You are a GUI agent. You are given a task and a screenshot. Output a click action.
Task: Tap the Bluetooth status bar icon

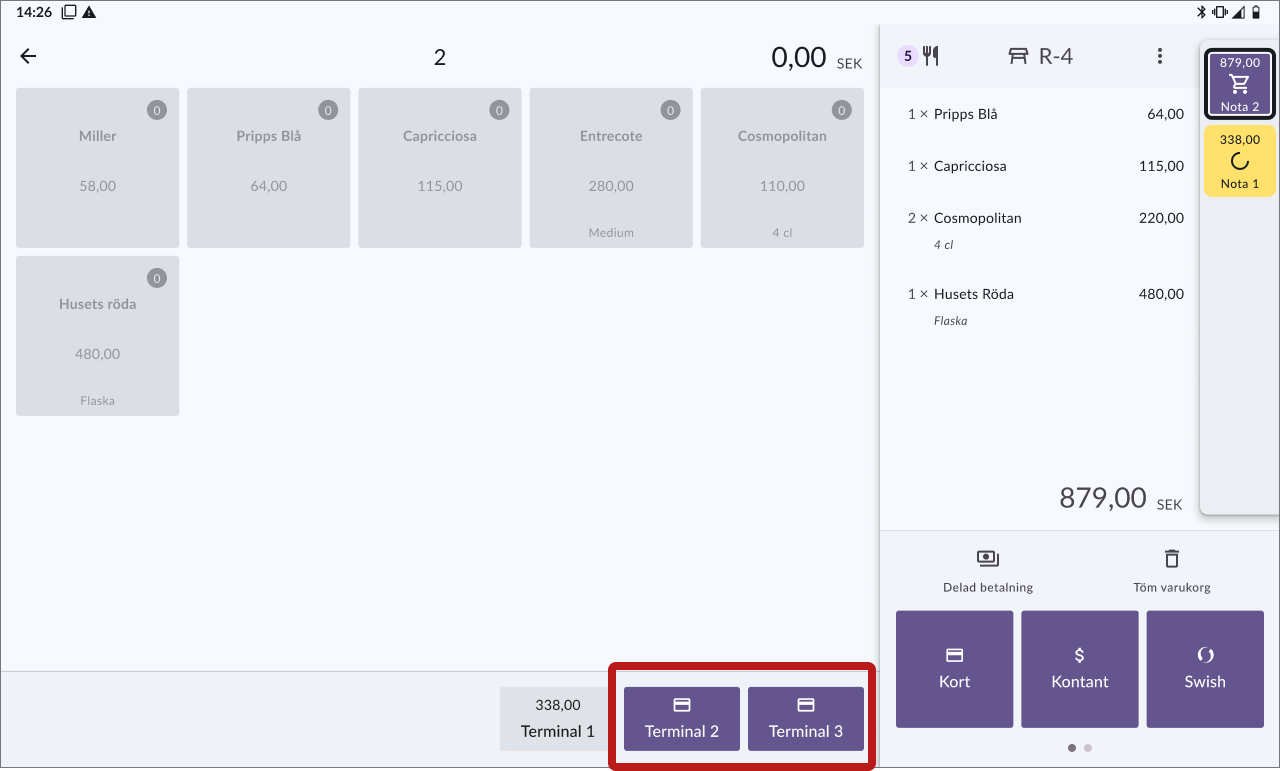pyautogui.click(x=1203, y=12)
